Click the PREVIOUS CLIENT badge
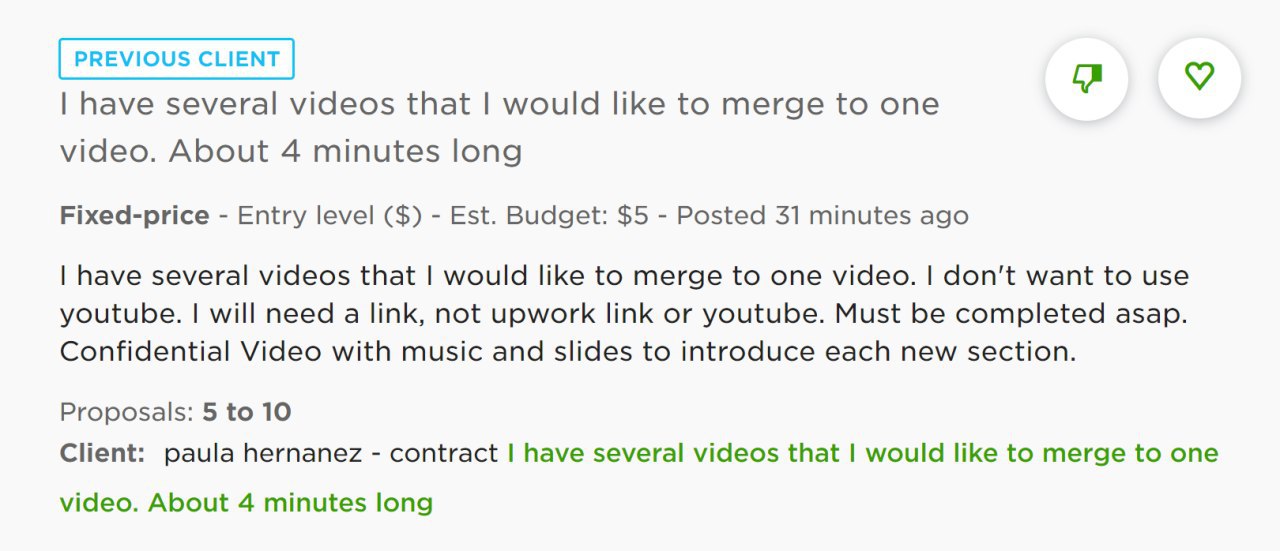The width and height of the screenshot is (1280, 551). point(177,59)
